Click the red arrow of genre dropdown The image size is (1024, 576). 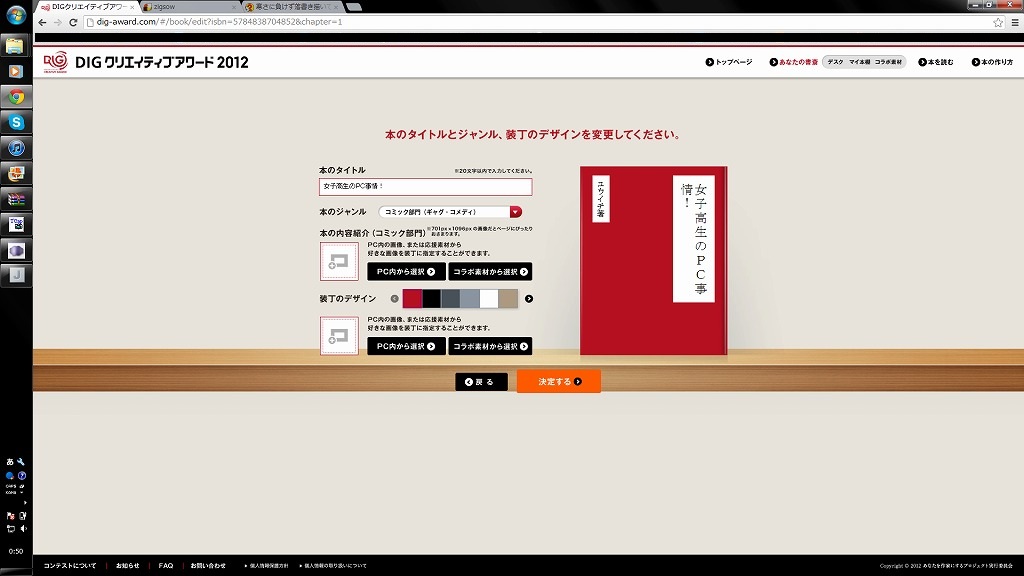coord(516,212)
